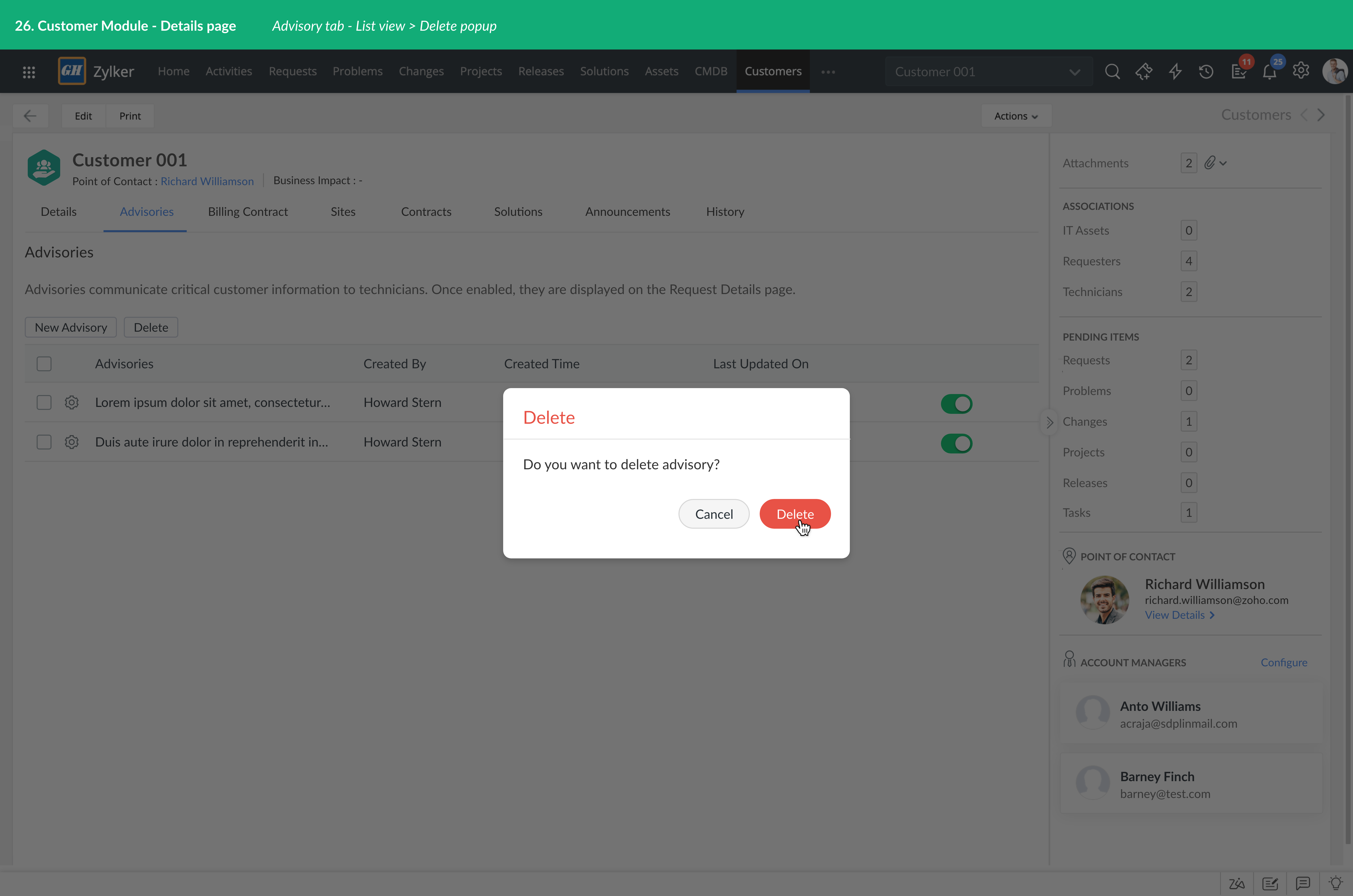Switch to the Contracts tab
The image size is (1353, 896).
(x=426, y=212)
